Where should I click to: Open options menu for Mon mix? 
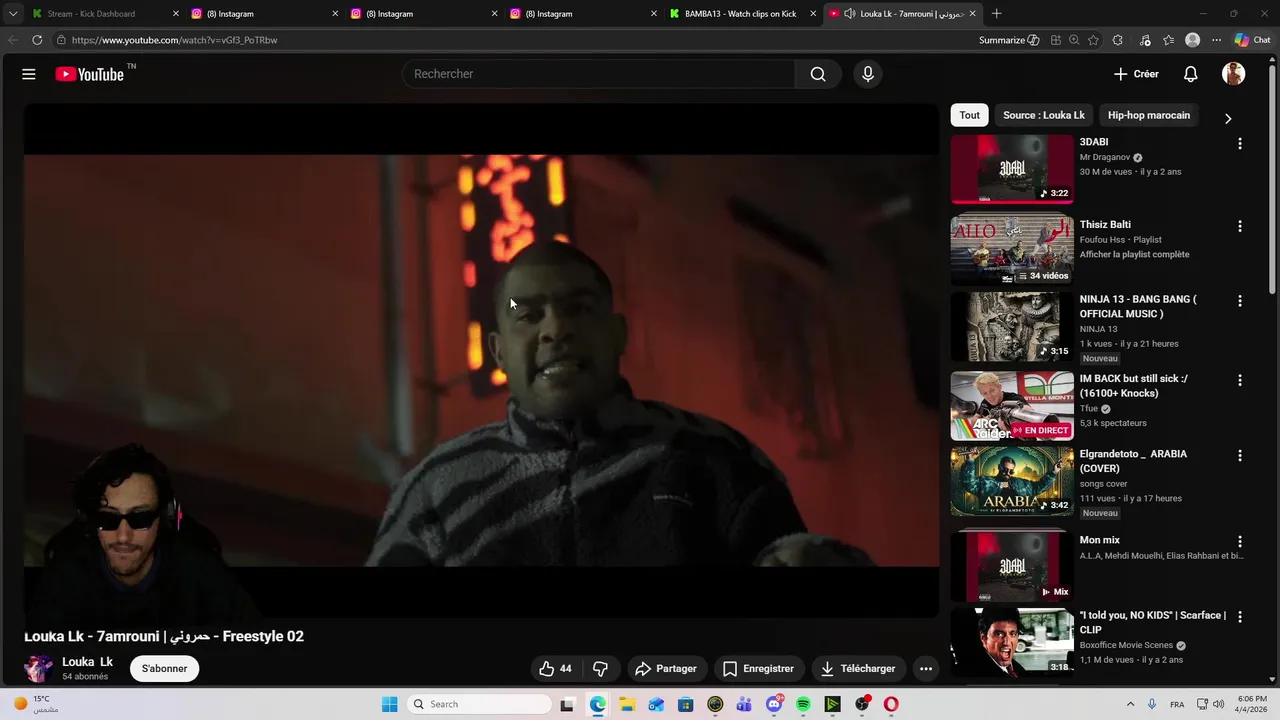pyautogui.click(x=1240, y=542)
